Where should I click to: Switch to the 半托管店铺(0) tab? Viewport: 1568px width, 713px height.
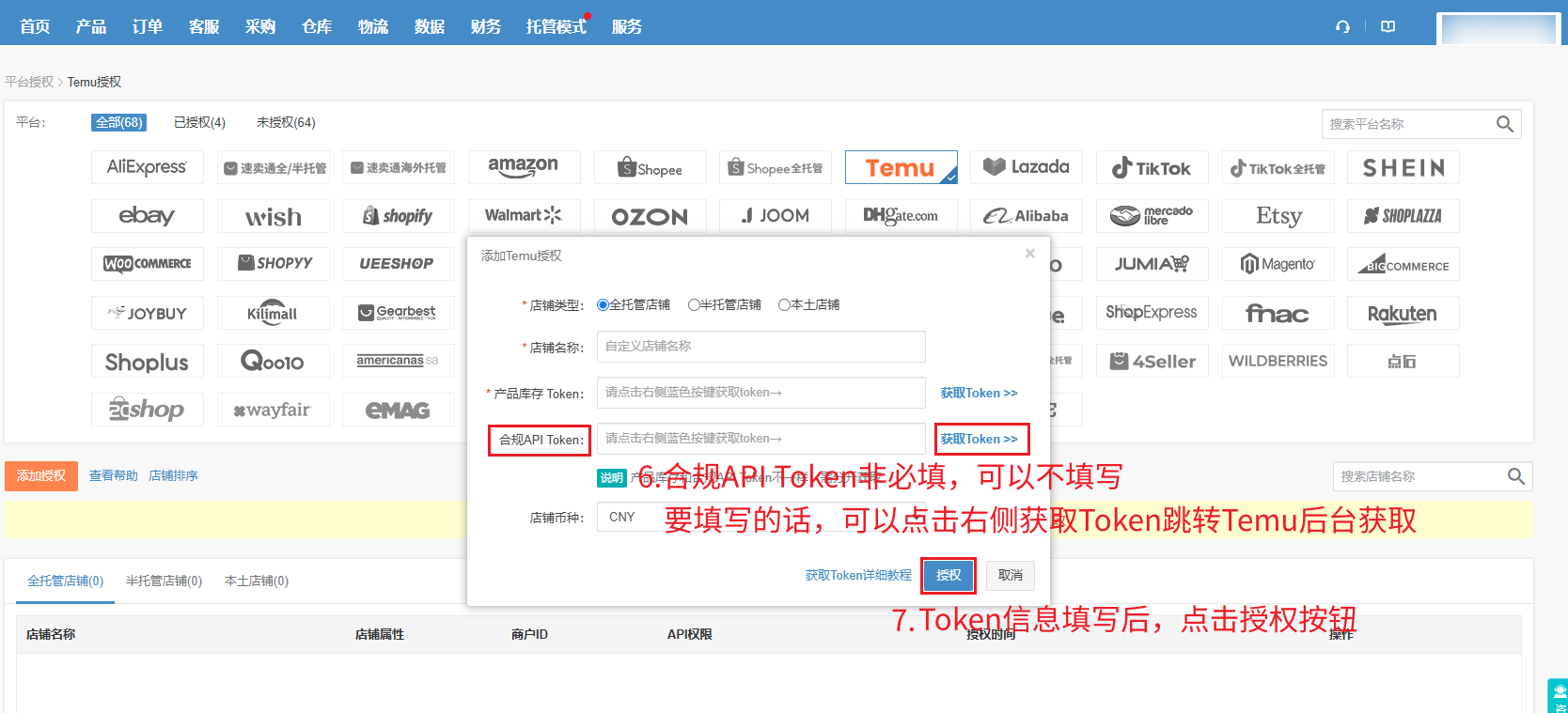tap(164, 581)
